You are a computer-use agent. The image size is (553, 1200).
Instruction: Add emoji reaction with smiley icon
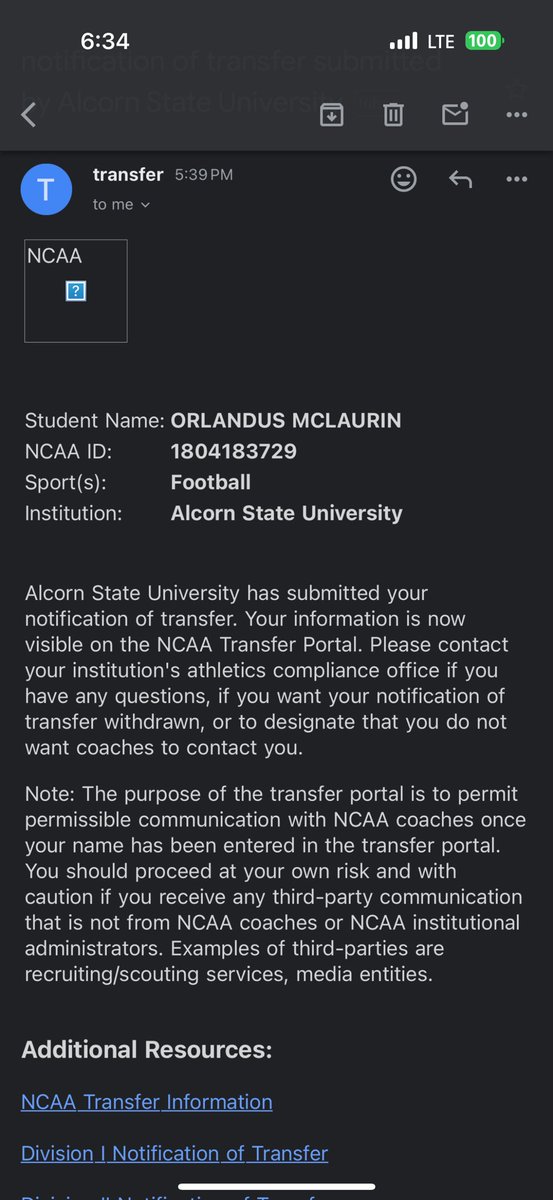click(x=403, y=179)
